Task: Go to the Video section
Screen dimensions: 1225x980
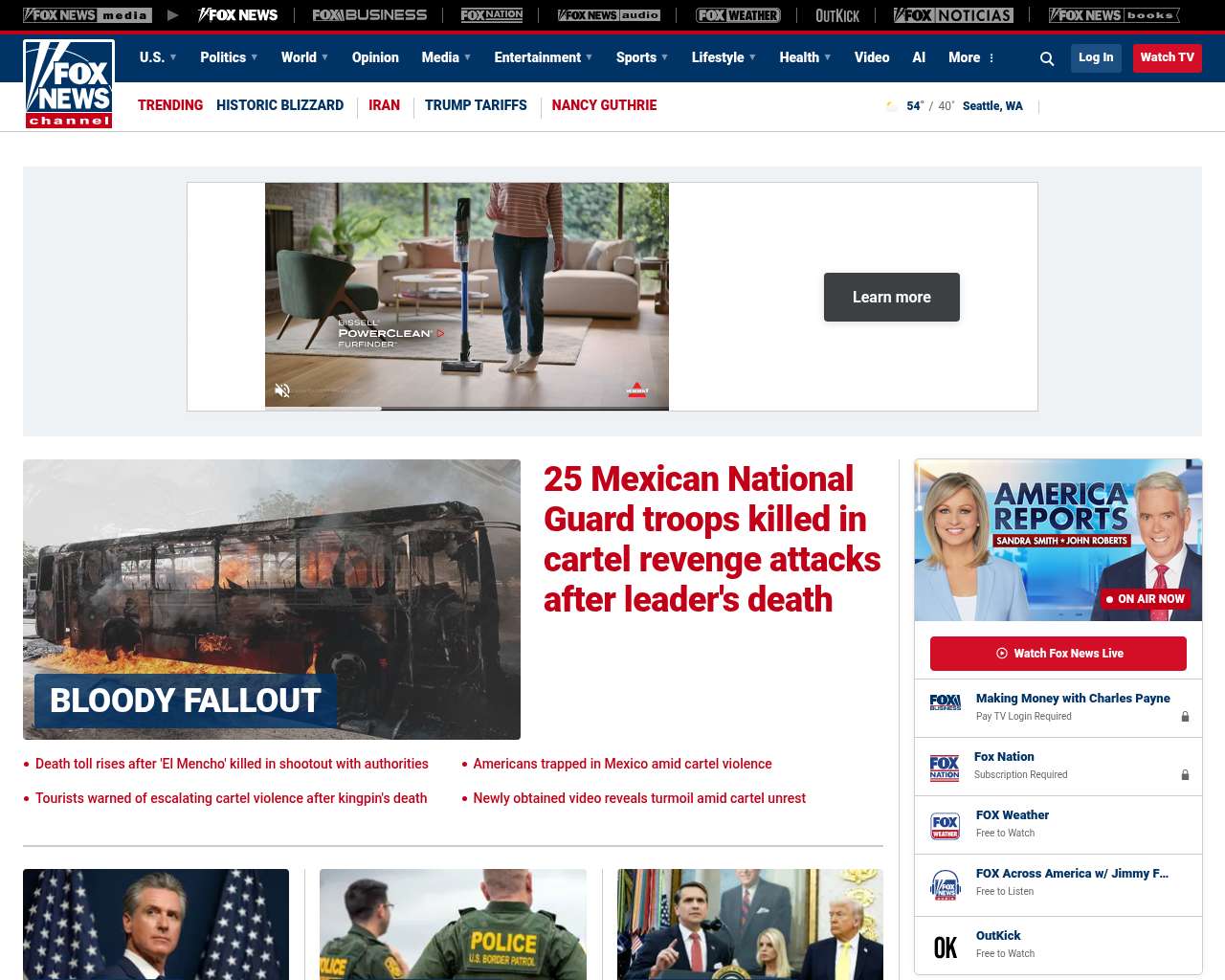Action: [872, 57]
